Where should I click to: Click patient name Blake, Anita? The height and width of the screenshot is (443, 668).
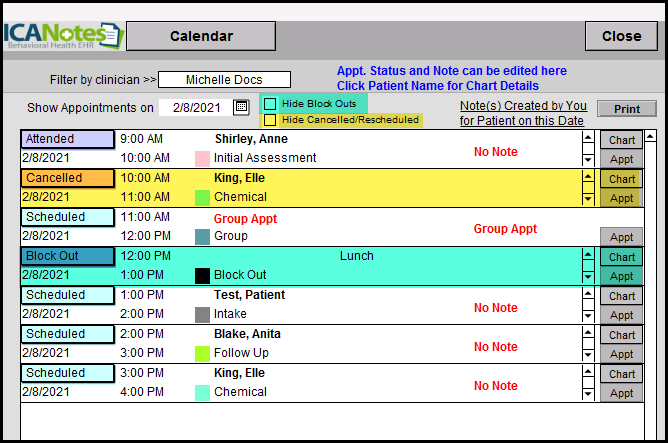[249, 334]
